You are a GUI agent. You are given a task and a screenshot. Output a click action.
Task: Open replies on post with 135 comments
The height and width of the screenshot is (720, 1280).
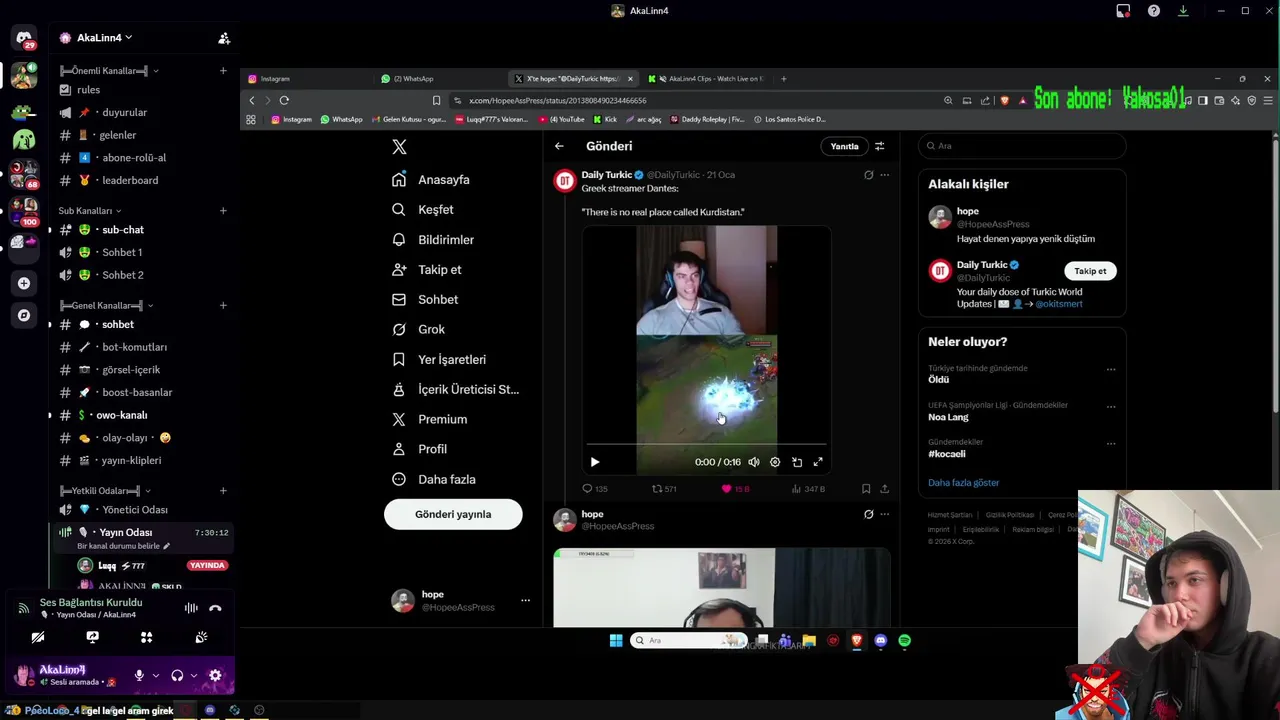pos(595,489)
